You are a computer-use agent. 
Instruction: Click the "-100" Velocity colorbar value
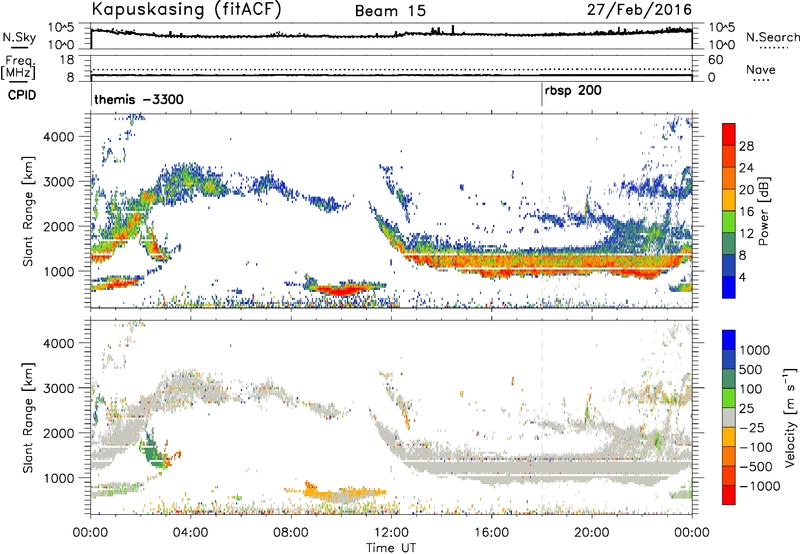pyautogui.click(x=756, y=447)
